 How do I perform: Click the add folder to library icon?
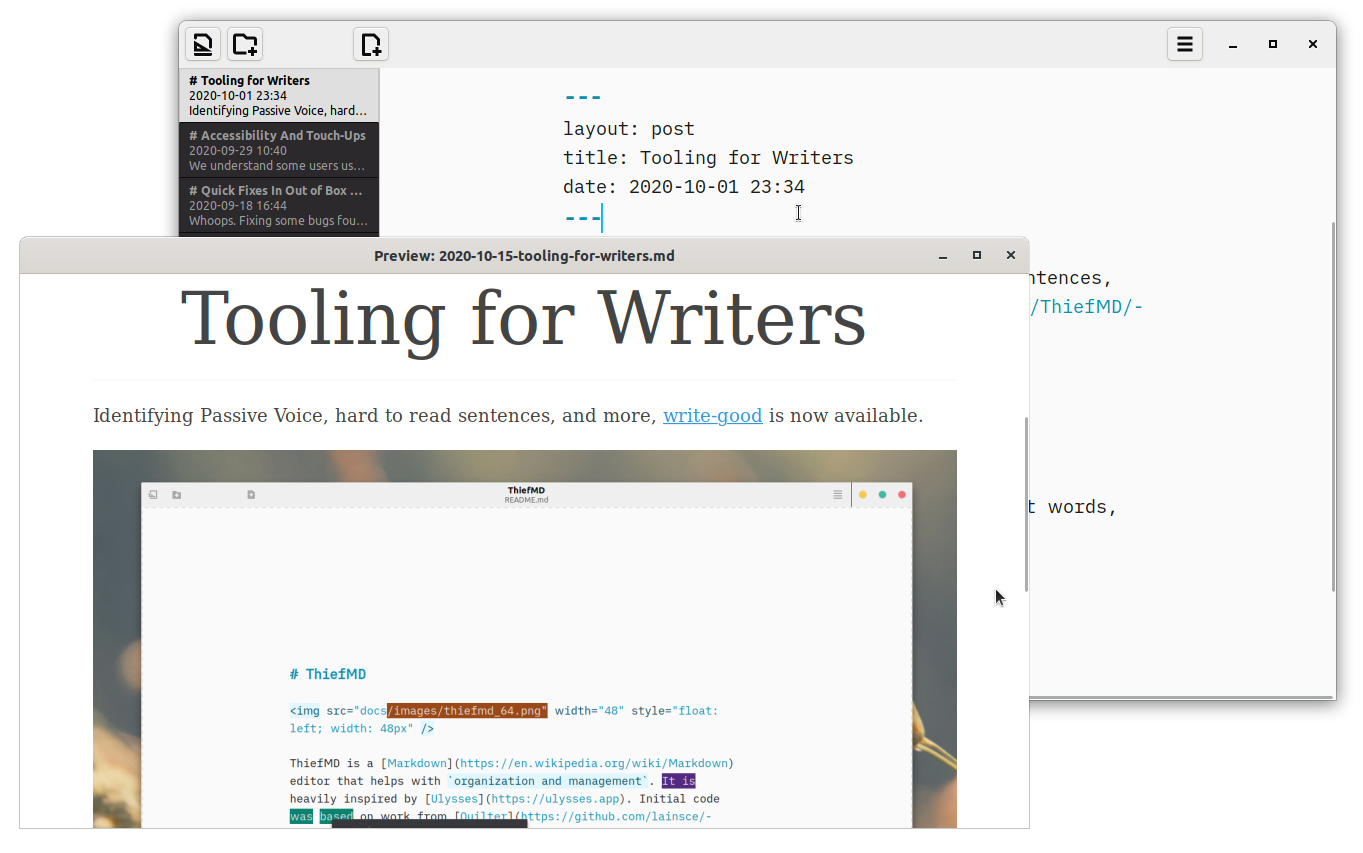(x=245, y=44)
